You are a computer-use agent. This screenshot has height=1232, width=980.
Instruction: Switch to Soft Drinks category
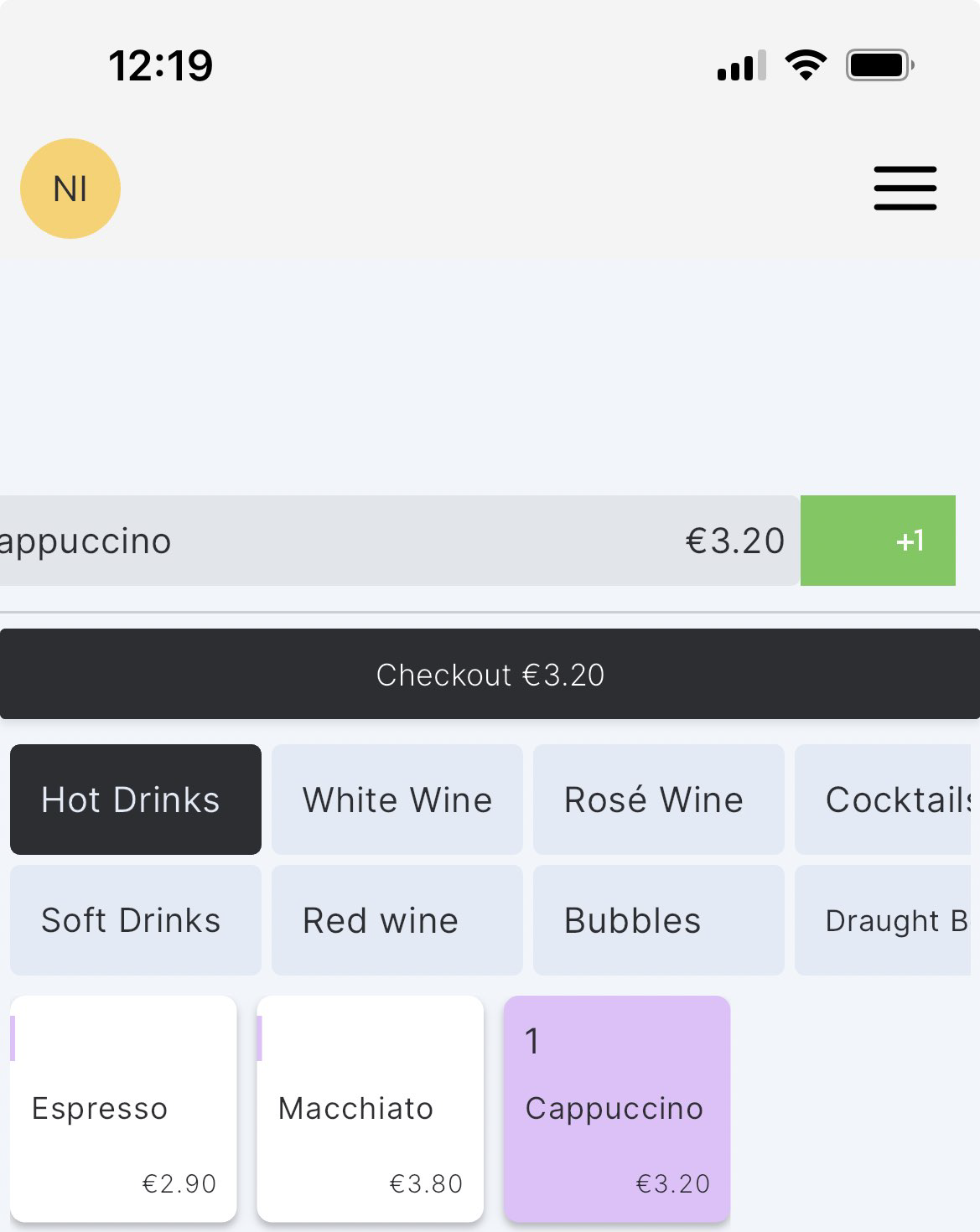pyautogui.click(x=136, y=920)
